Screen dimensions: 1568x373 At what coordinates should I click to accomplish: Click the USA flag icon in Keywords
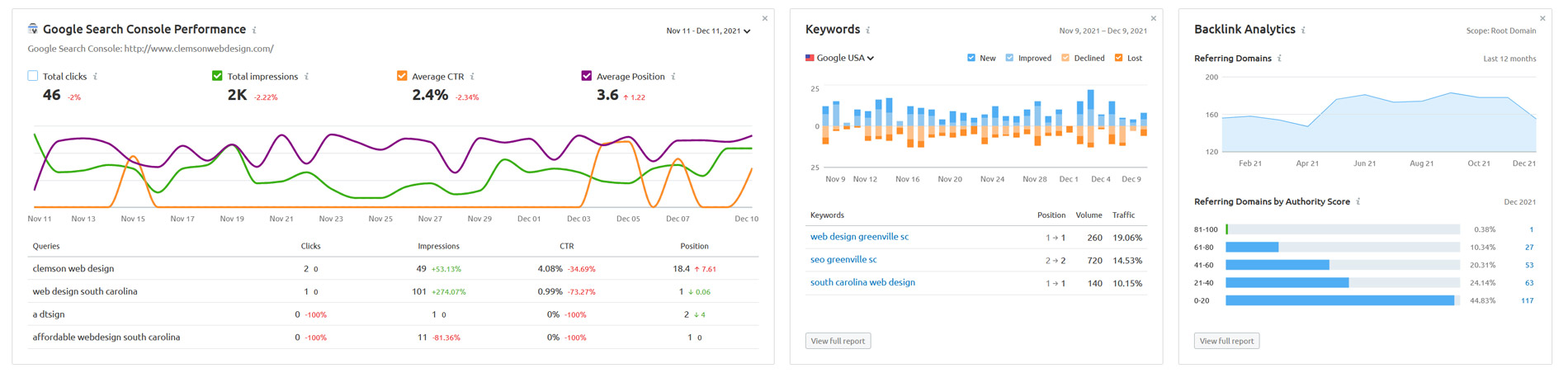(x=810, y=58)
